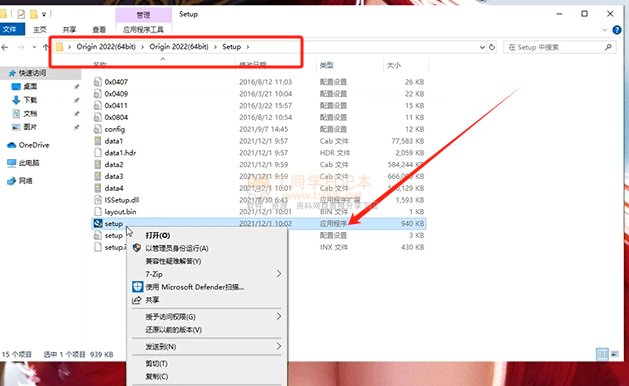Viewport: 629px width, 386px height.
Task: Open the Help question mark icon
Action: tap(617, 30)
